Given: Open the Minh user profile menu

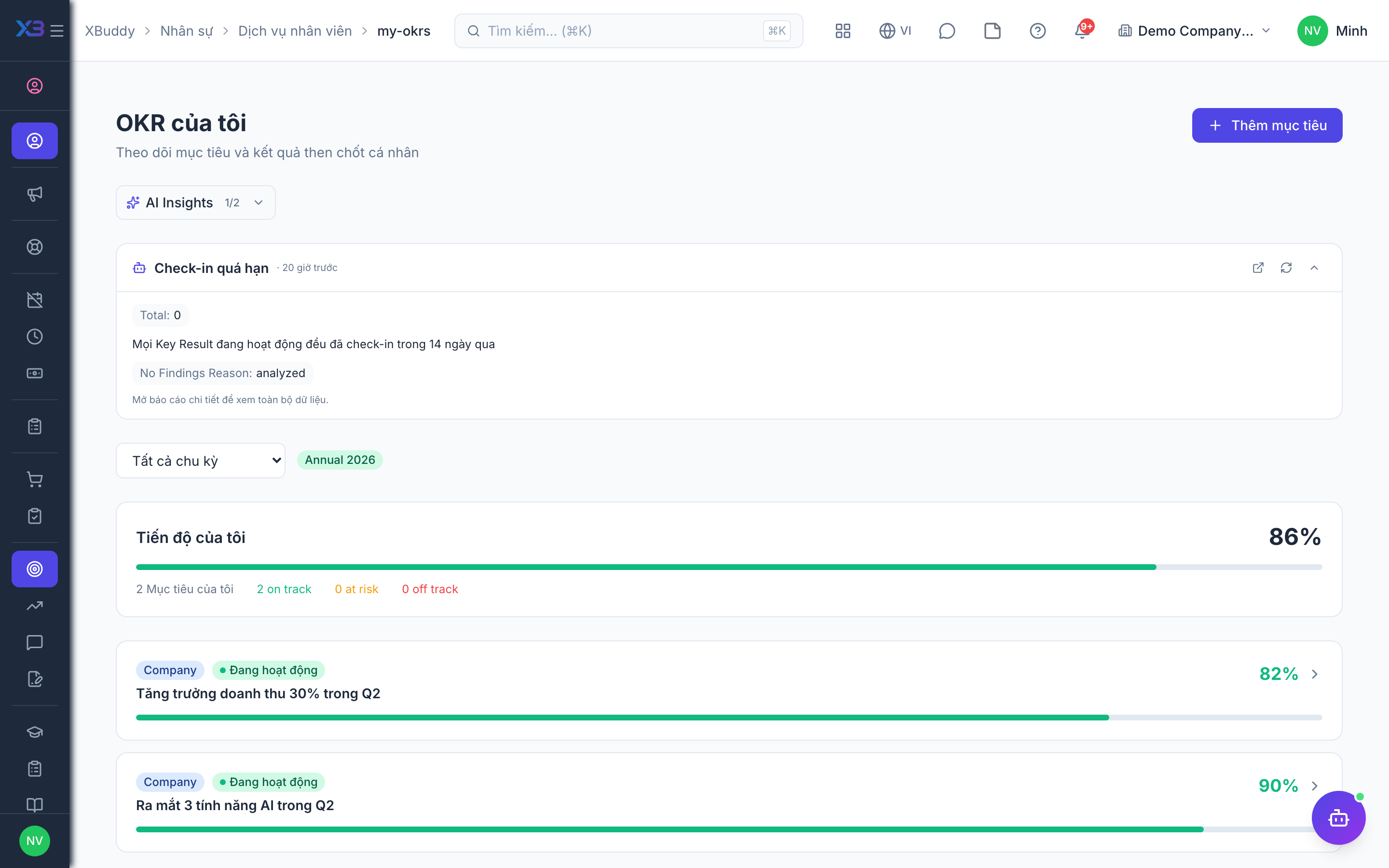Looking at the screenshot, I should pyautogui.click(x=1333, y=30).
